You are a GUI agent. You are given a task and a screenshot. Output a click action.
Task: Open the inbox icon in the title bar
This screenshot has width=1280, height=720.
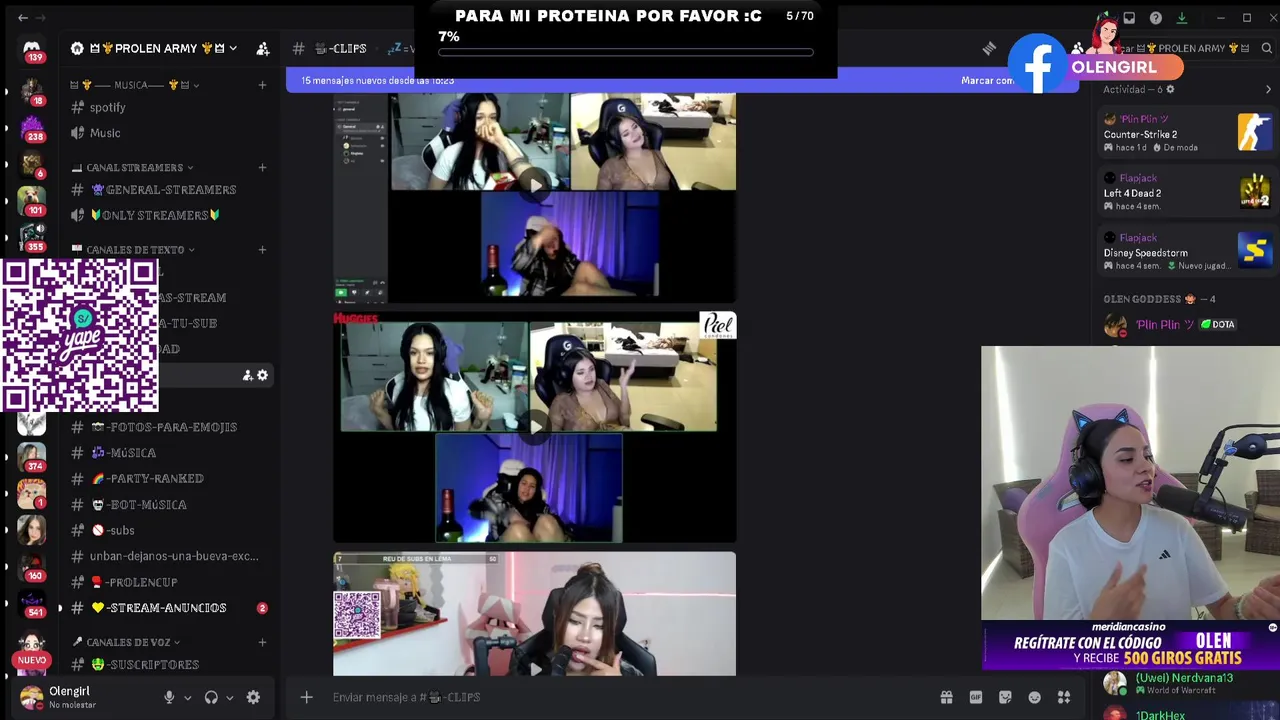(x=1129, y=18)
